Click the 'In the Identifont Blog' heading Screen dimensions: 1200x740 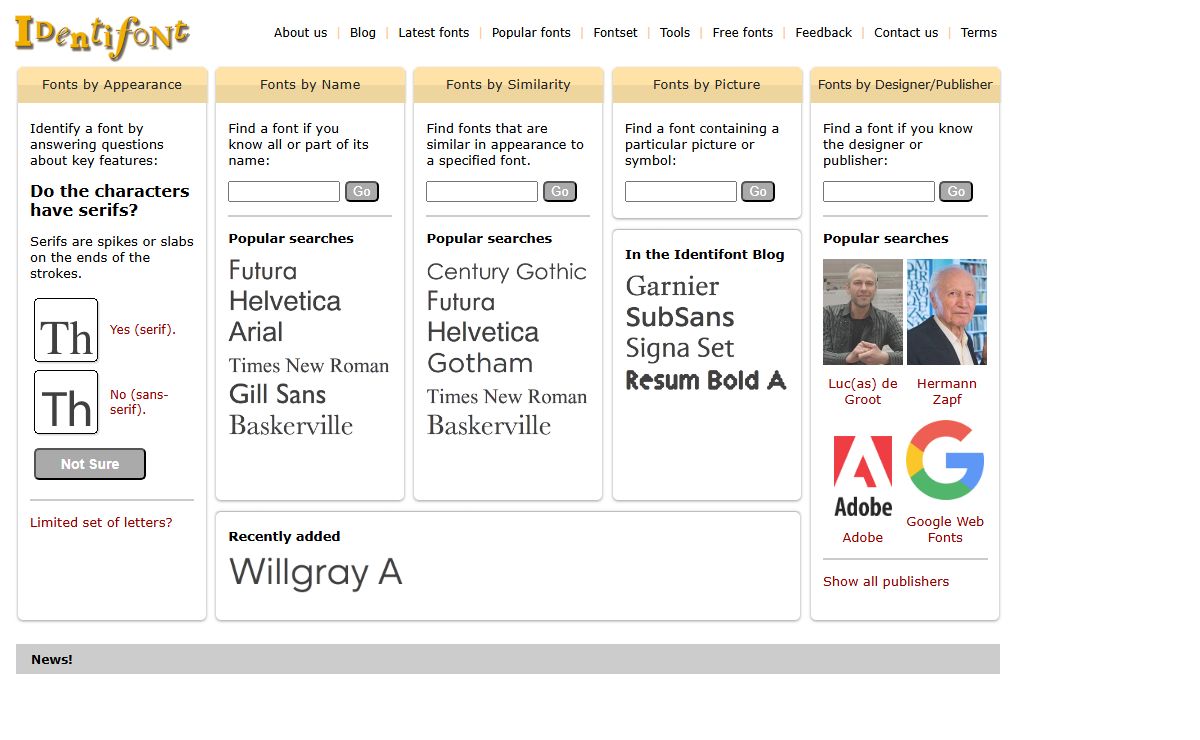pos(705,254)
